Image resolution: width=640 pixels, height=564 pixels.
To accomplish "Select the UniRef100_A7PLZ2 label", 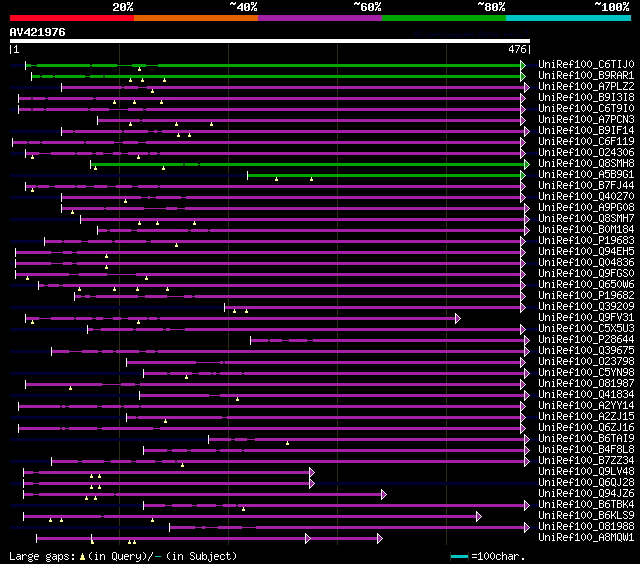I will point(586,87).
